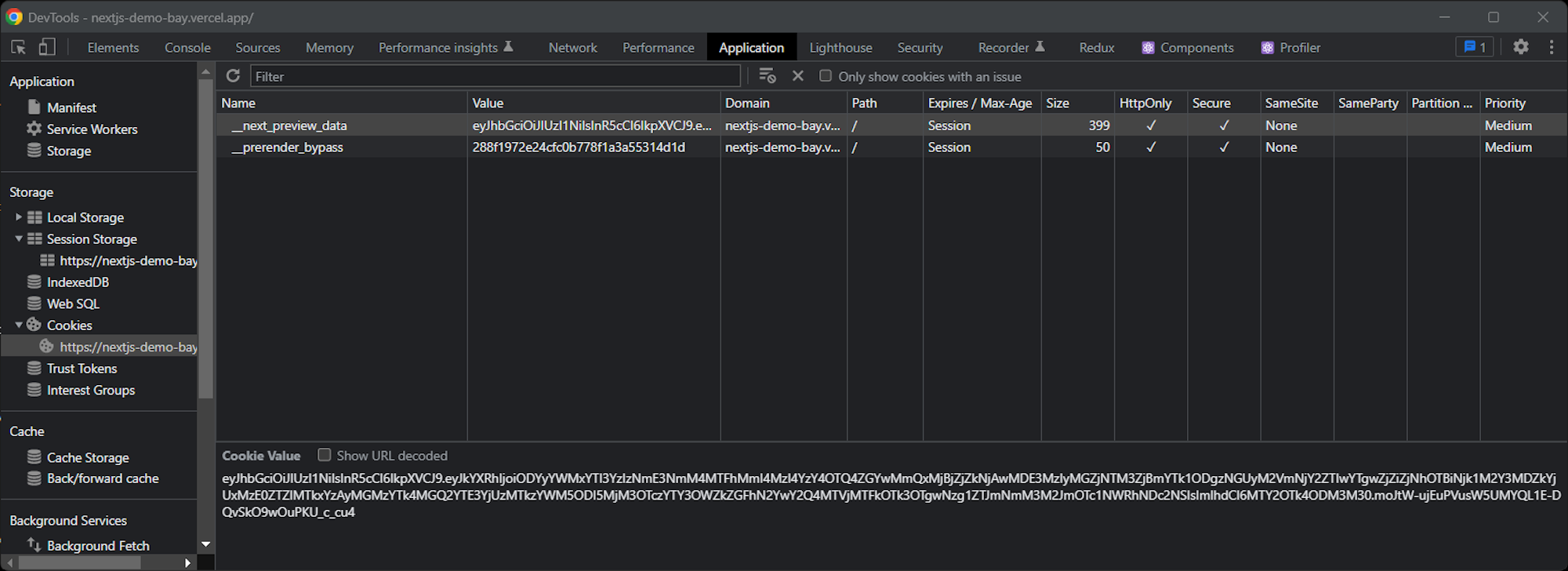
Task: Focus the cookie Filter input field
Action: pyautogui.click(x=495, y=76)
